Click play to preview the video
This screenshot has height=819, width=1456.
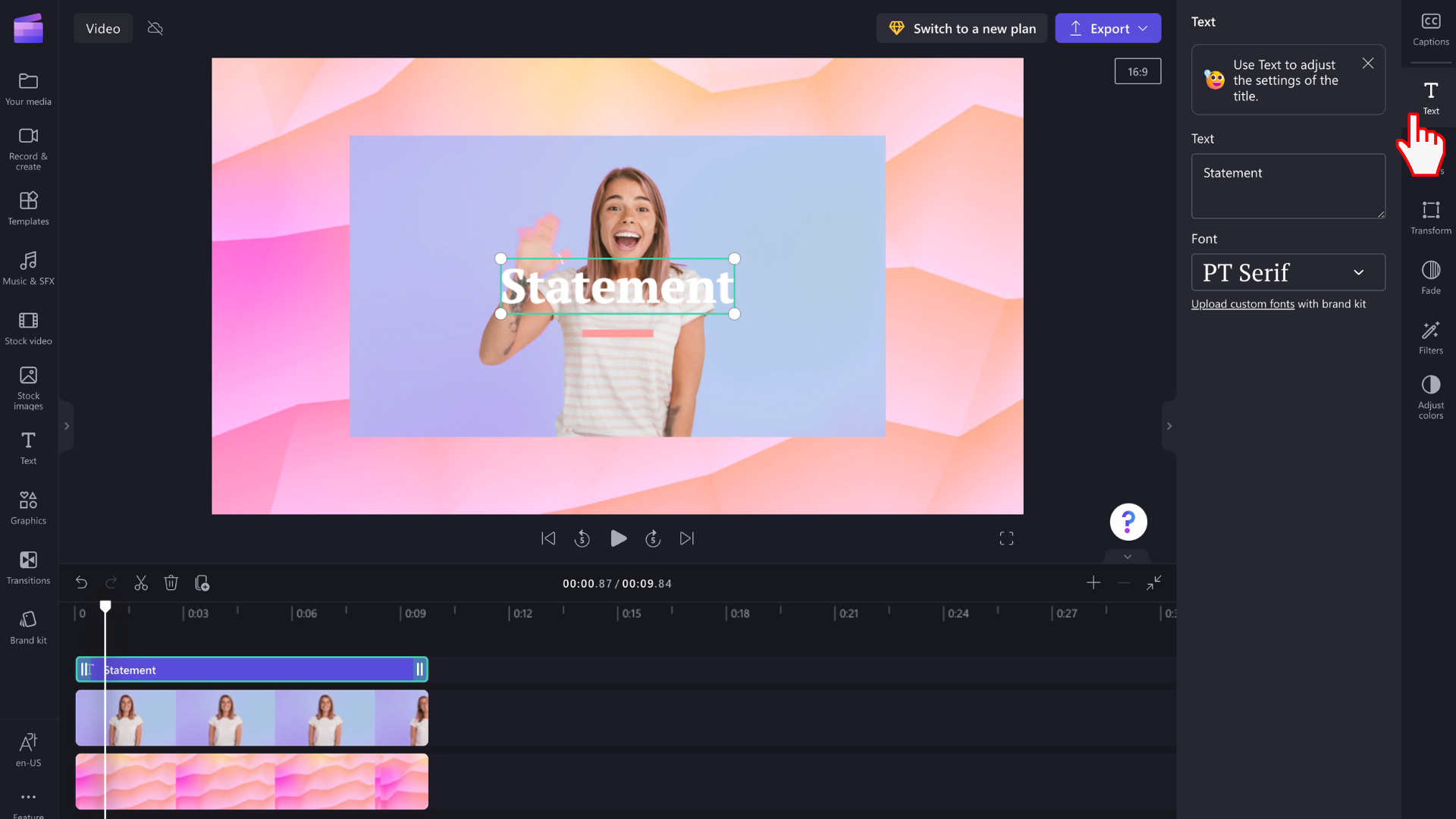pos(617,539)
